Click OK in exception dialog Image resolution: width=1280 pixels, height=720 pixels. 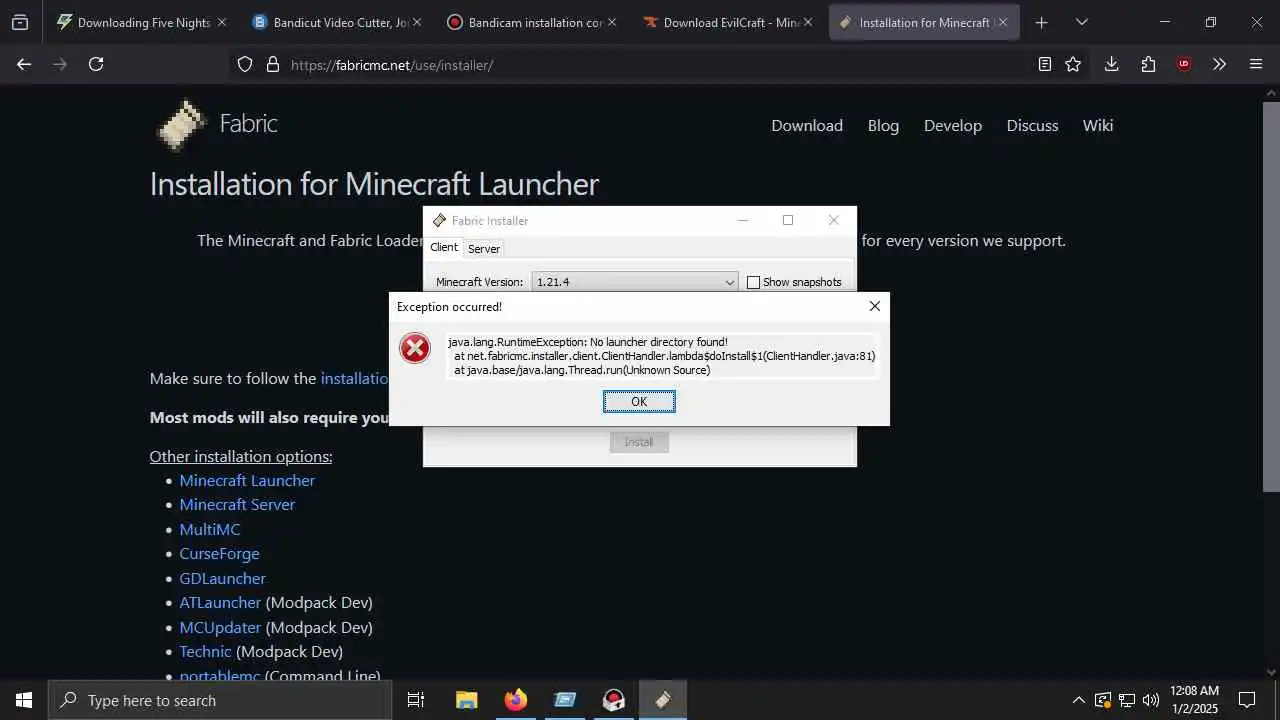coord(639,401)
